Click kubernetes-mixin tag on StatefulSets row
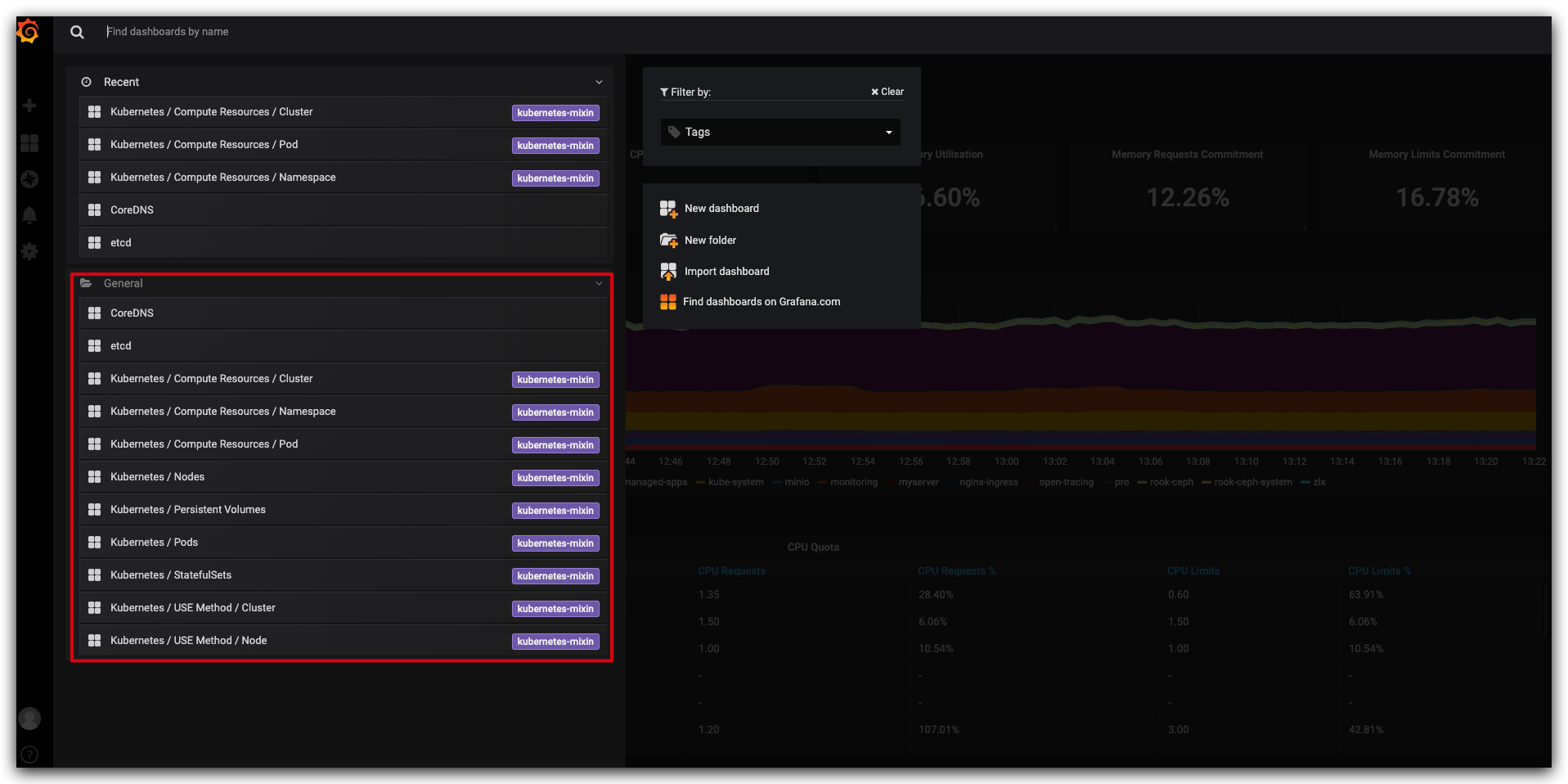Viewport: 1568px width, 784px height. tap(555, 576)
